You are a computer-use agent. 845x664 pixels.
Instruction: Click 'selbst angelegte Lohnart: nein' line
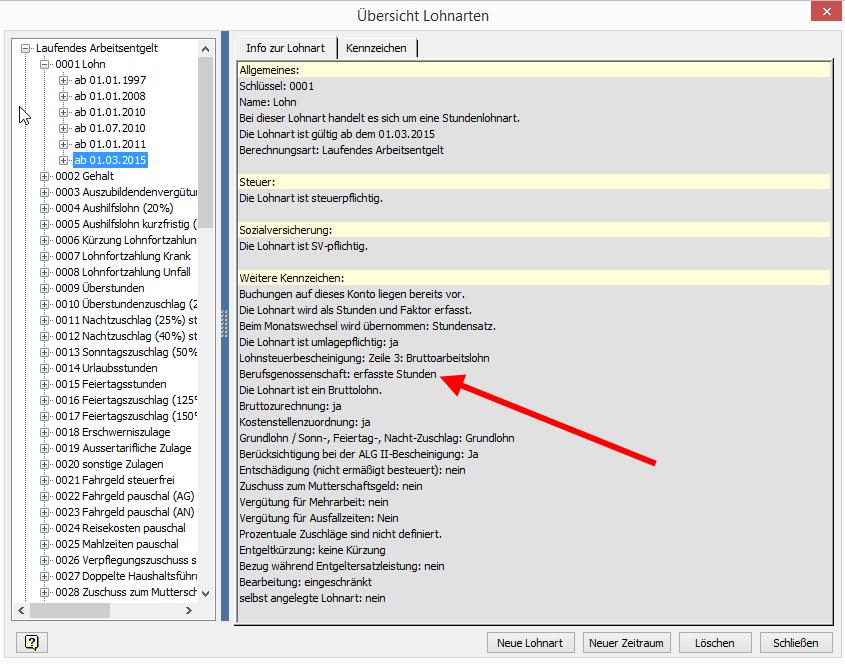coord(313,598)
